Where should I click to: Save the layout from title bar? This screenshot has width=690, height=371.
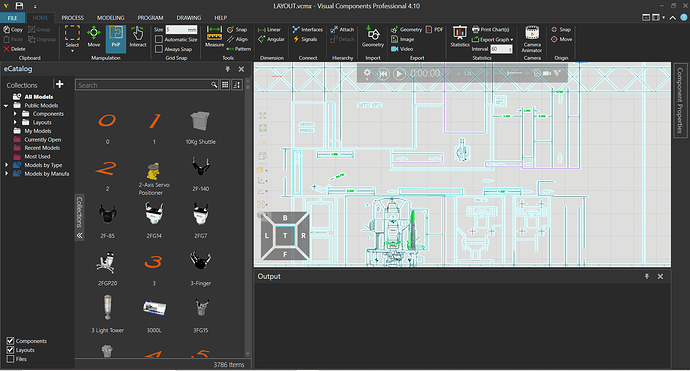(19, 6)
